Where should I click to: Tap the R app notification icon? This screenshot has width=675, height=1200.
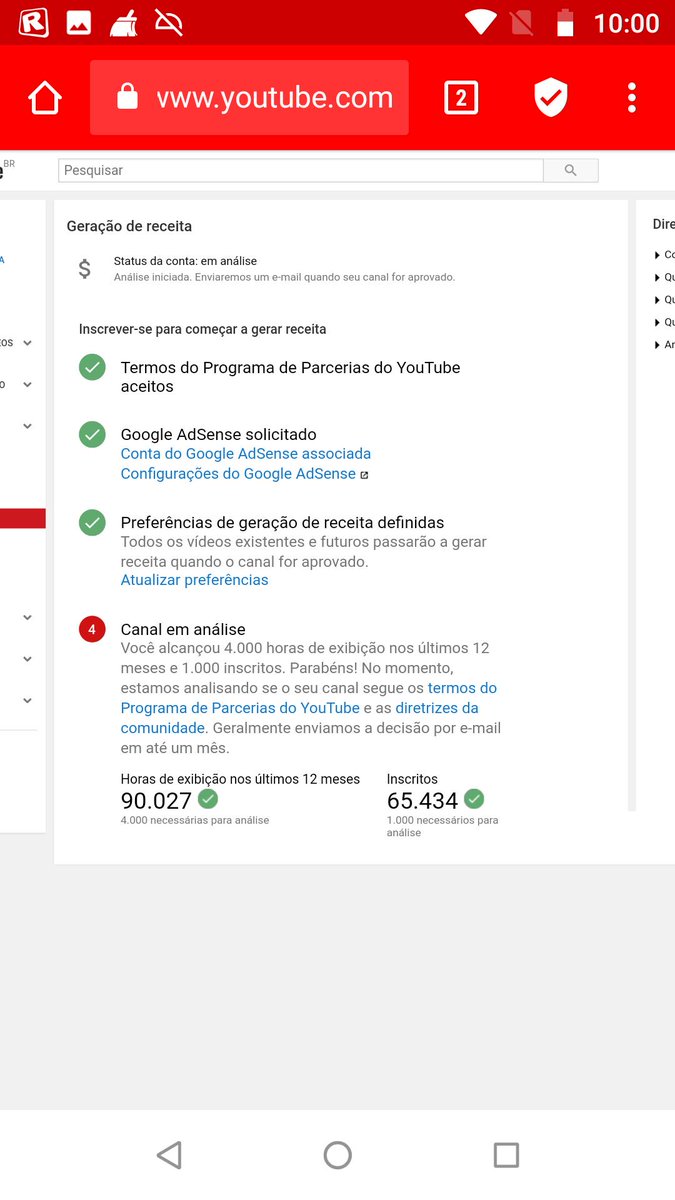point(33,23)
